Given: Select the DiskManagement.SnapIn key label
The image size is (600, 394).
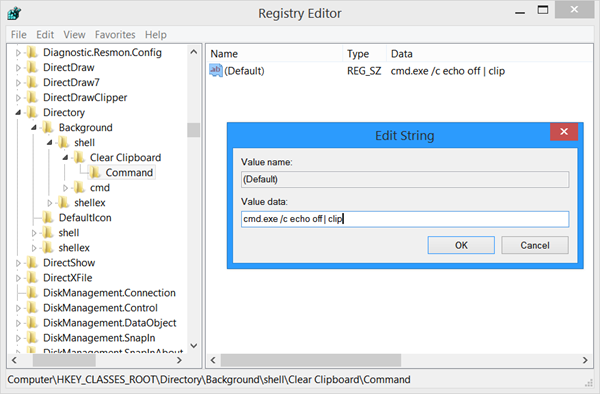Looking at the screenshot, I should [x=99, y=338].
